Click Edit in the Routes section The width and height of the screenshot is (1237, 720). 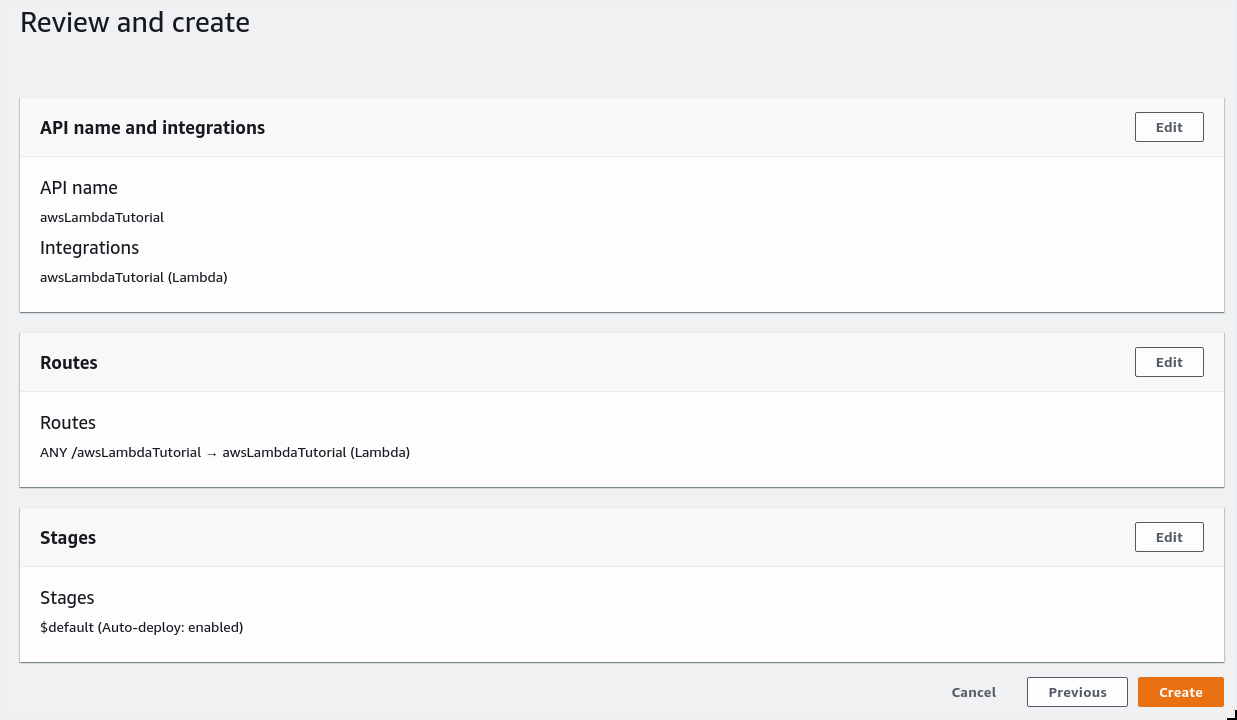click(x=1169, y=362)
